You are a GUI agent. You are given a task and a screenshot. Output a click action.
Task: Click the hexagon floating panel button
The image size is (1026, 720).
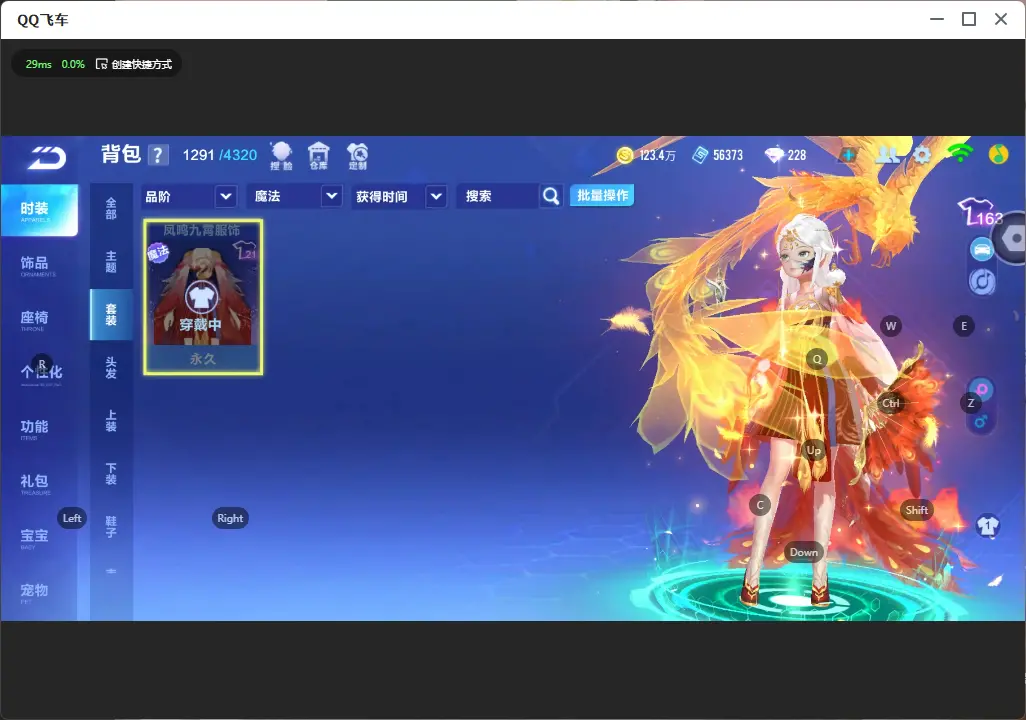[x=1012, y=238]
